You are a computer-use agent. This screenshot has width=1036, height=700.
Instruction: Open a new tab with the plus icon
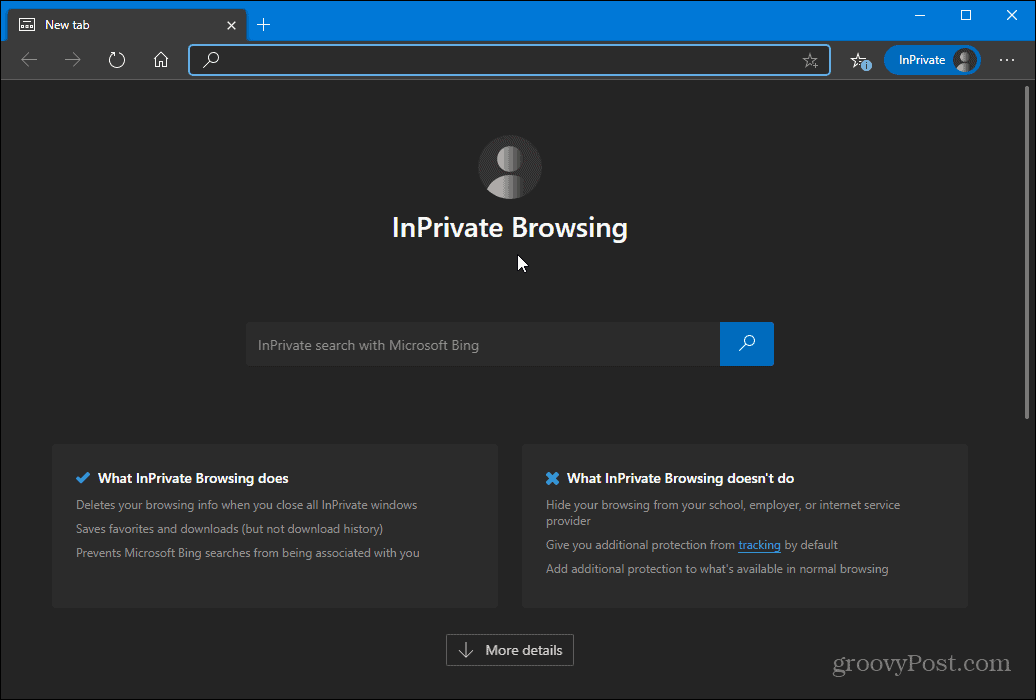pos(264,25)
